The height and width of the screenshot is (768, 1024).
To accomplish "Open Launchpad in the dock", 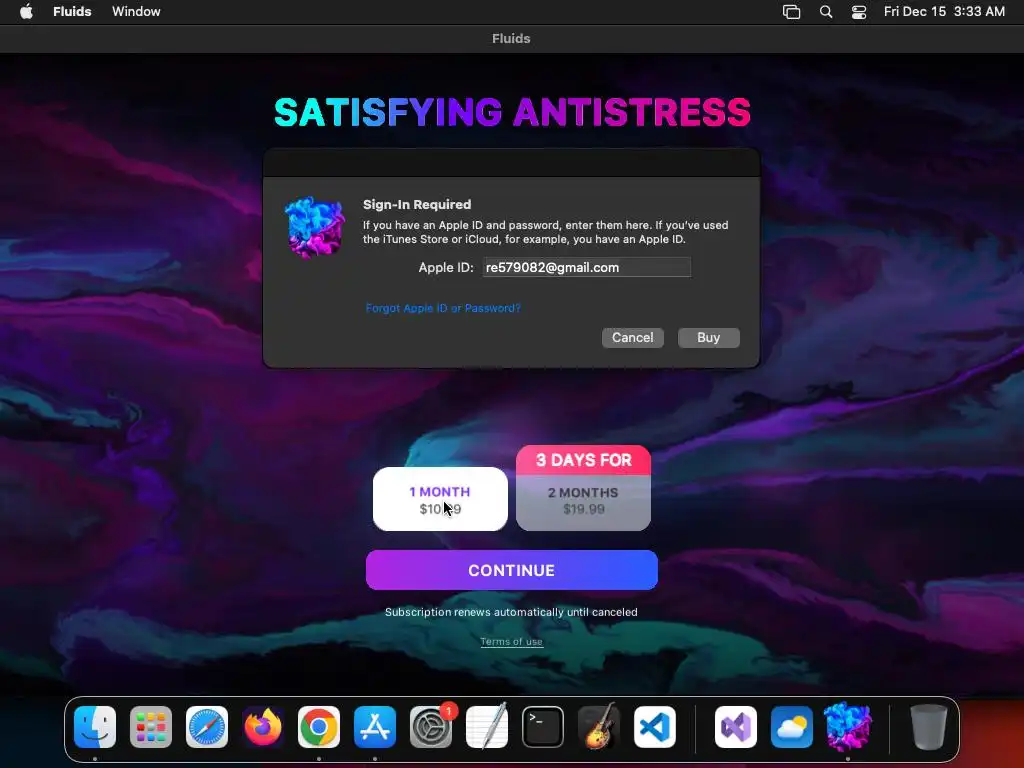I will tap(151, 726).
